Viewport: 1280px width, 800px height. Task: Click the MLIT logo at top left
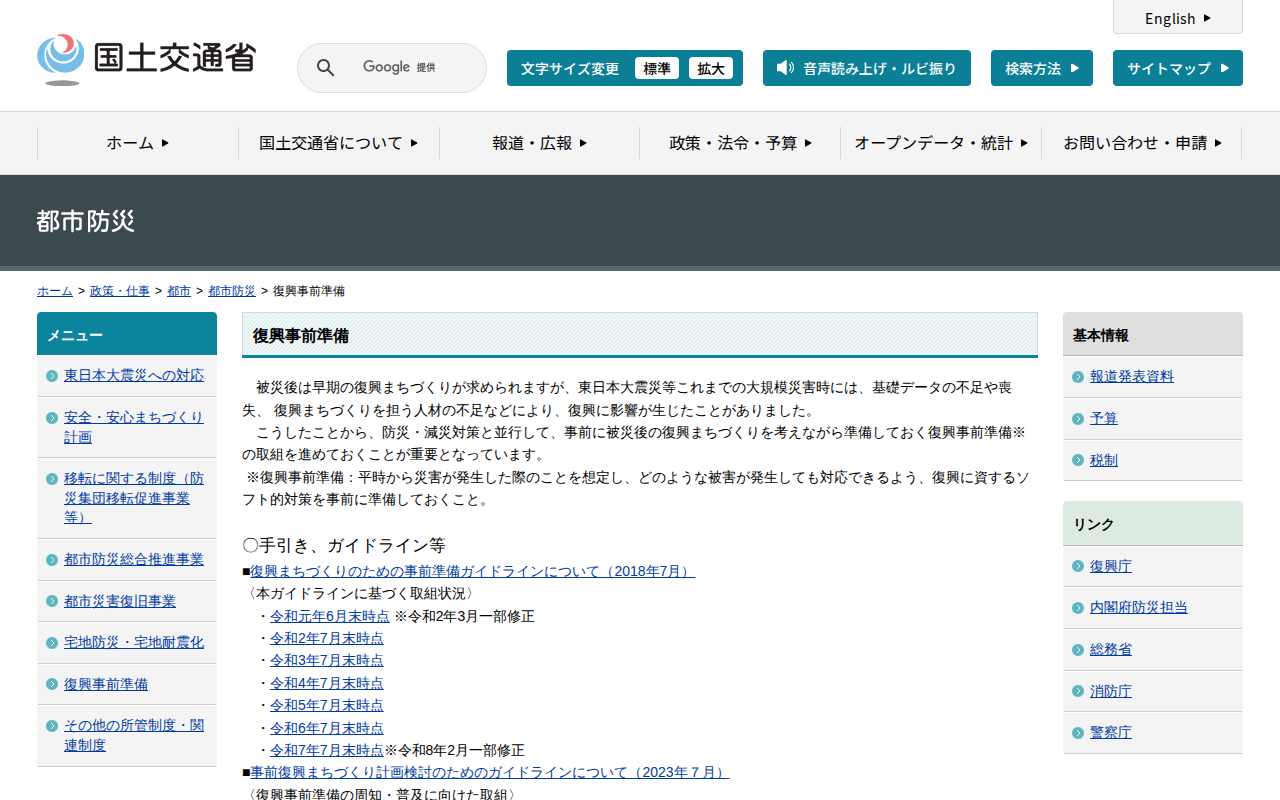tap(146, 59)
